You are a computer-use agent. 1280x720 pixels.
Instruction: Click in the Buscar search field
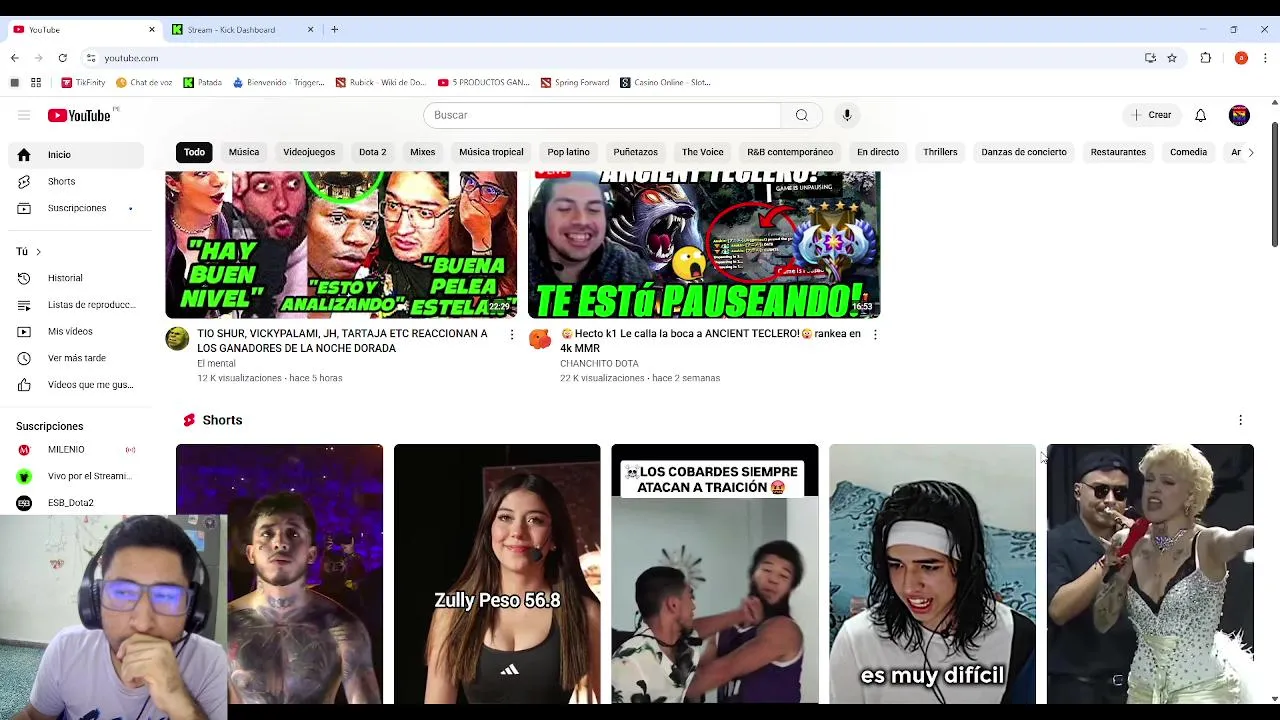[x=602, y=115]
